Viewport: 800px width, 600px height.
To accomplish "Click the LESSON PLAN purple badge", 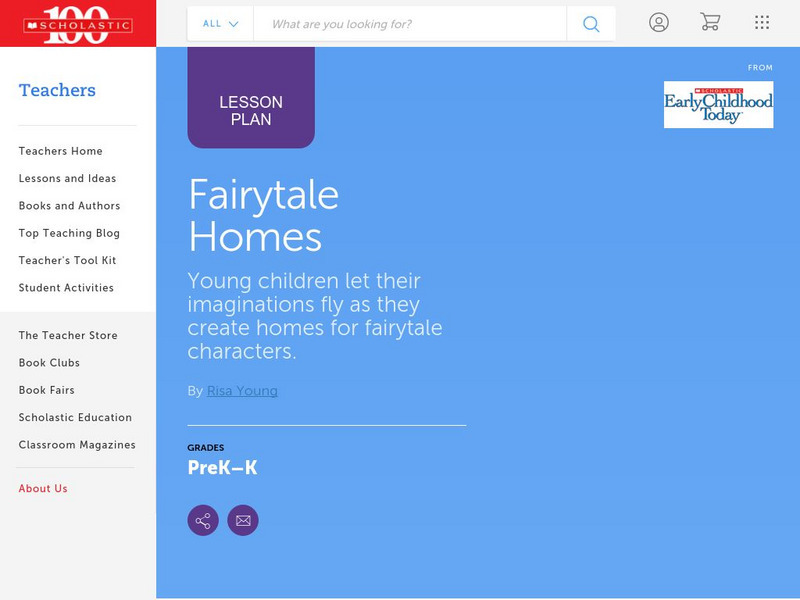I will click(251, 97).
